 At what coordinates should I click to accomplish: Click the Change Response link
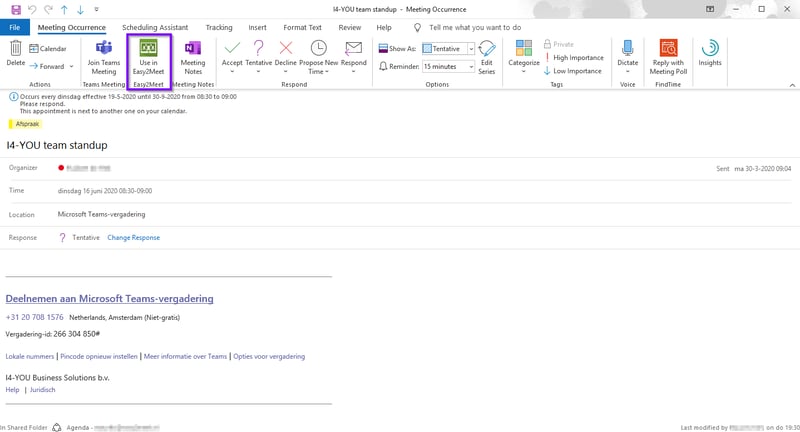(x=133, y=238)
